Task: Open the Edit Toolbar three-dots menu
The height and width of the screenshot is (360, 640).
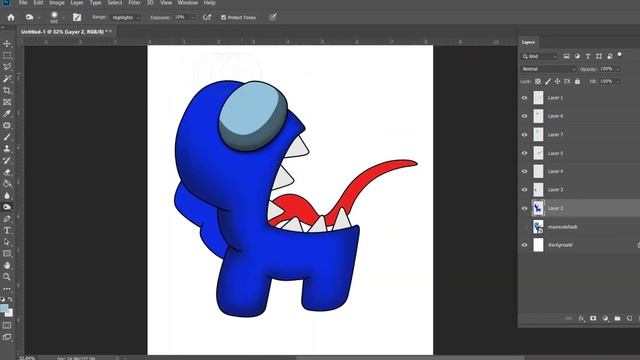Action: [x=7, y=289]
